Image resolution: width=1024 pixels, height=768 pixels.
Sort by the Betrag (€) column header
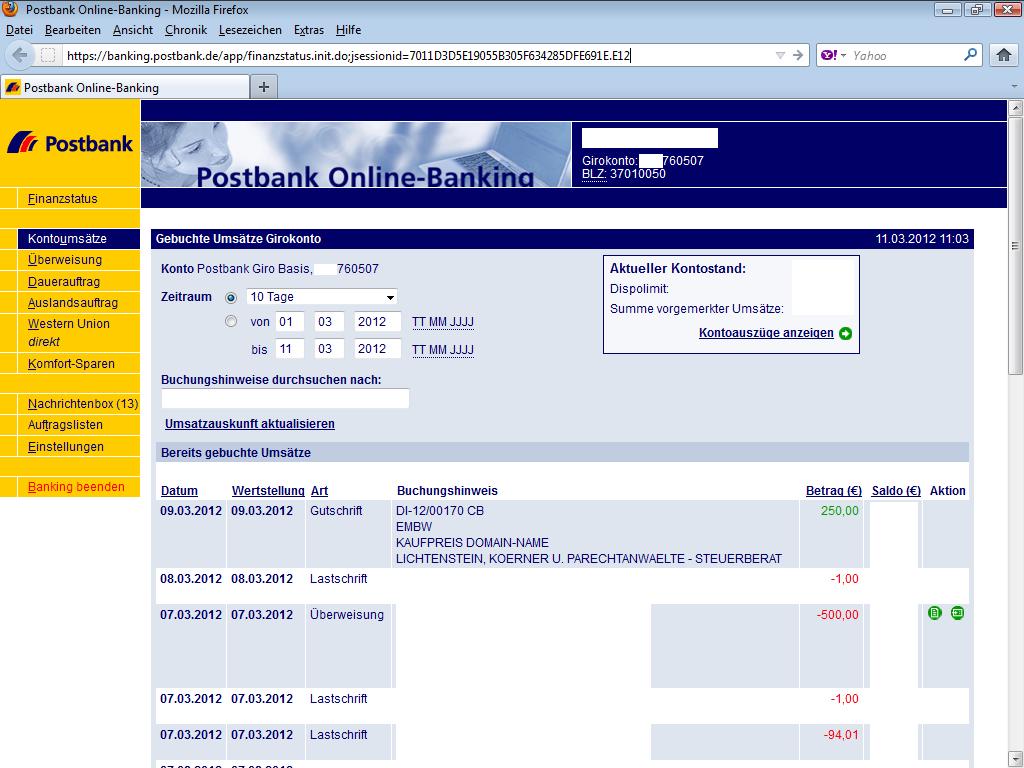coord(833,491)
